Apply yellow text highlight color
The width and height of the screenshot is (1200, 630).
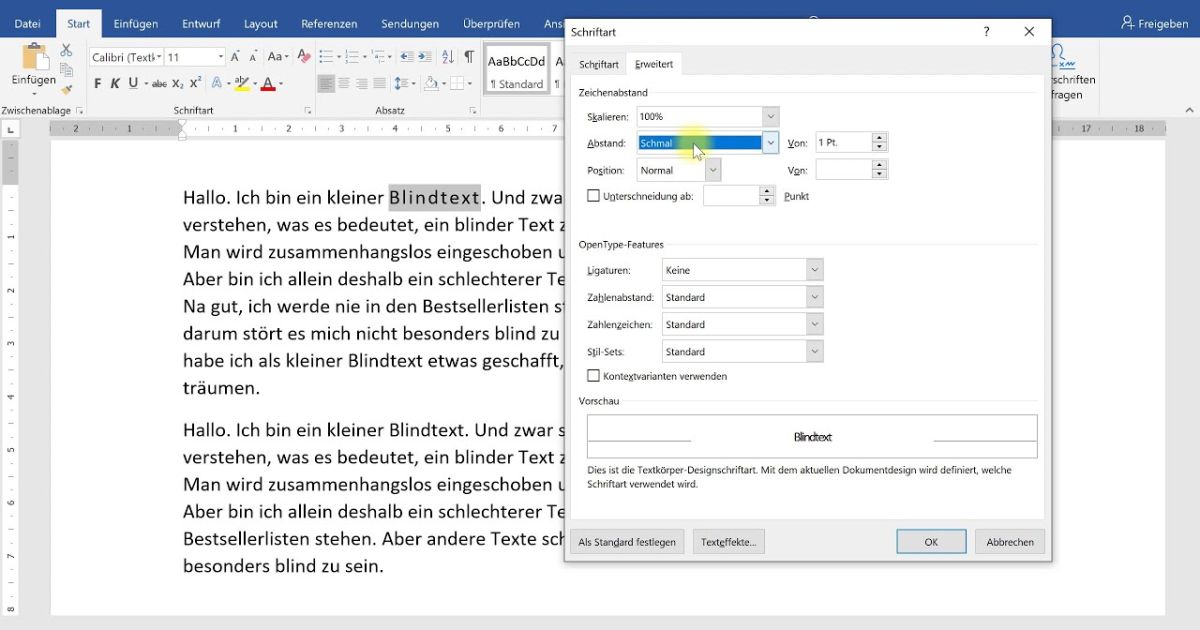tap(242, 84)
